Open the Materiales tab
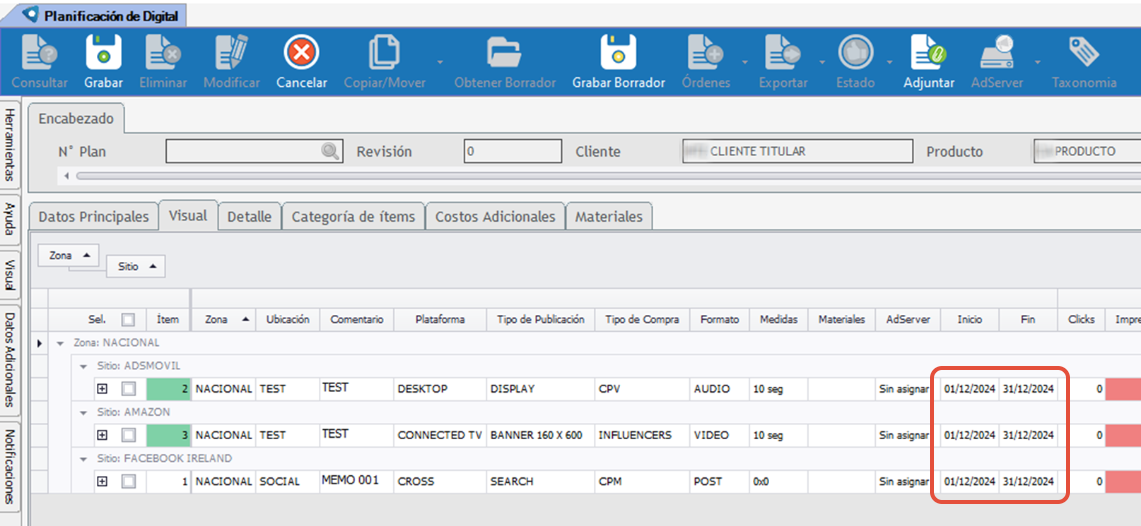This screenshot has width=1141, height=526. pyautogui.click(x=609, y=217)
